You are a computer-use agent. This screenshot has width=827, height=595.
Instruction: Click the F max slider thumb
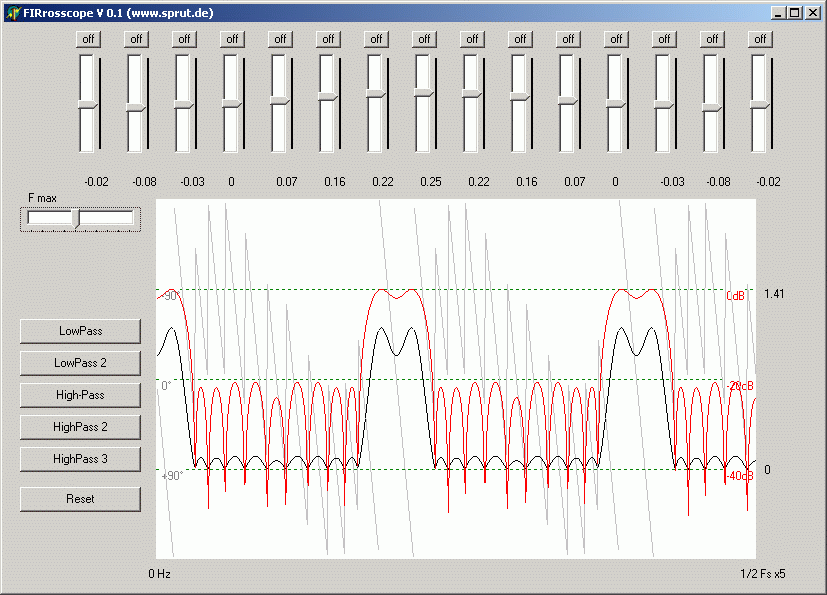76,218
